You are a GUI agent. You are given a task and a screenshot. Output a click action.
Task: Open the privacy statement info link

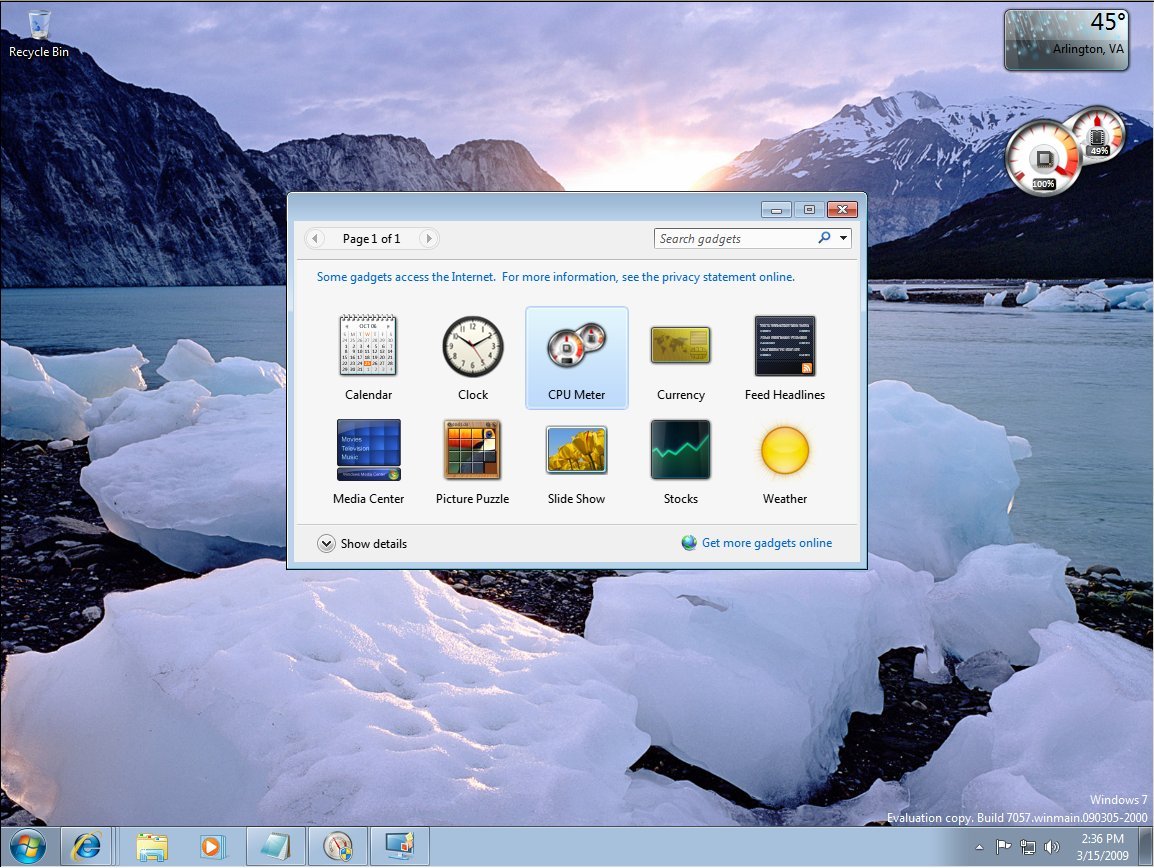click(x=555, y=277)
